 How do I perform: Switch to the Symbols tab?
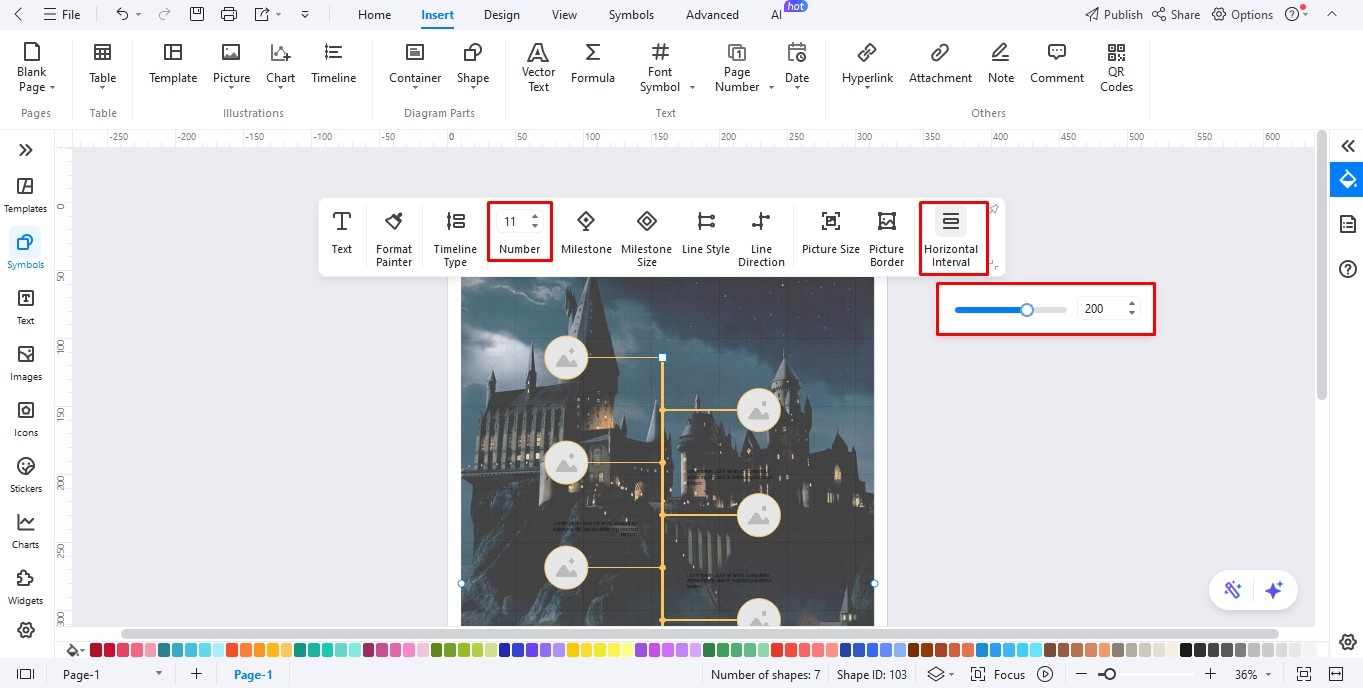point(631,15)
